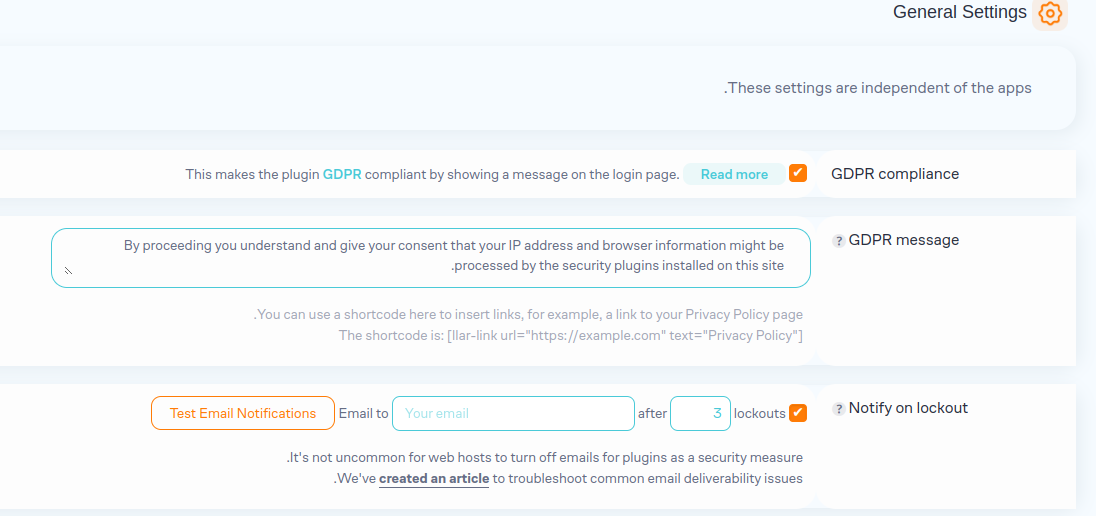Screen dimensions: 1096x516
Task: Click the GDPR message help question mark
Action: (838, 241)
